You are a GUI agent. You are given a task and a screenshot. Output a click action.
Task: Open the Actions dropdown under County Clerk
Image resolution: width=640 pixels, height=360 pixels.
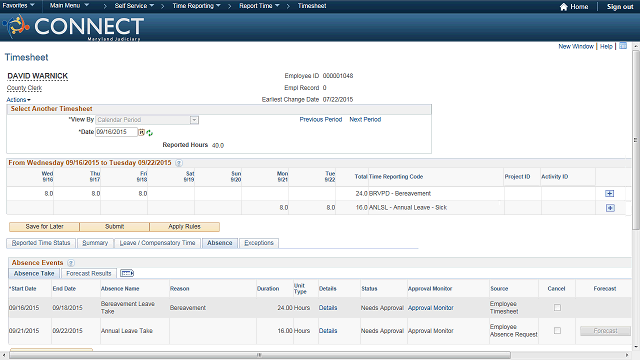18,100
